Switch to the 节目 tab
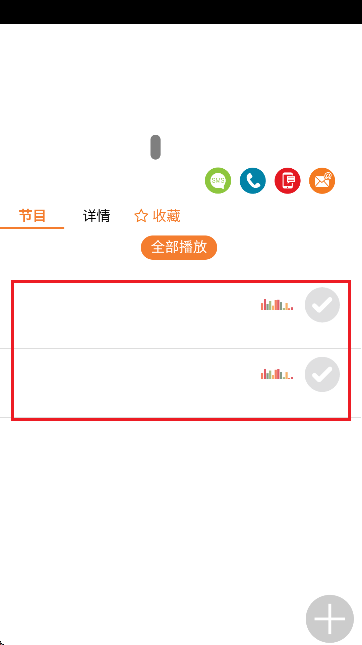The image size is (362, 645). 32,216
